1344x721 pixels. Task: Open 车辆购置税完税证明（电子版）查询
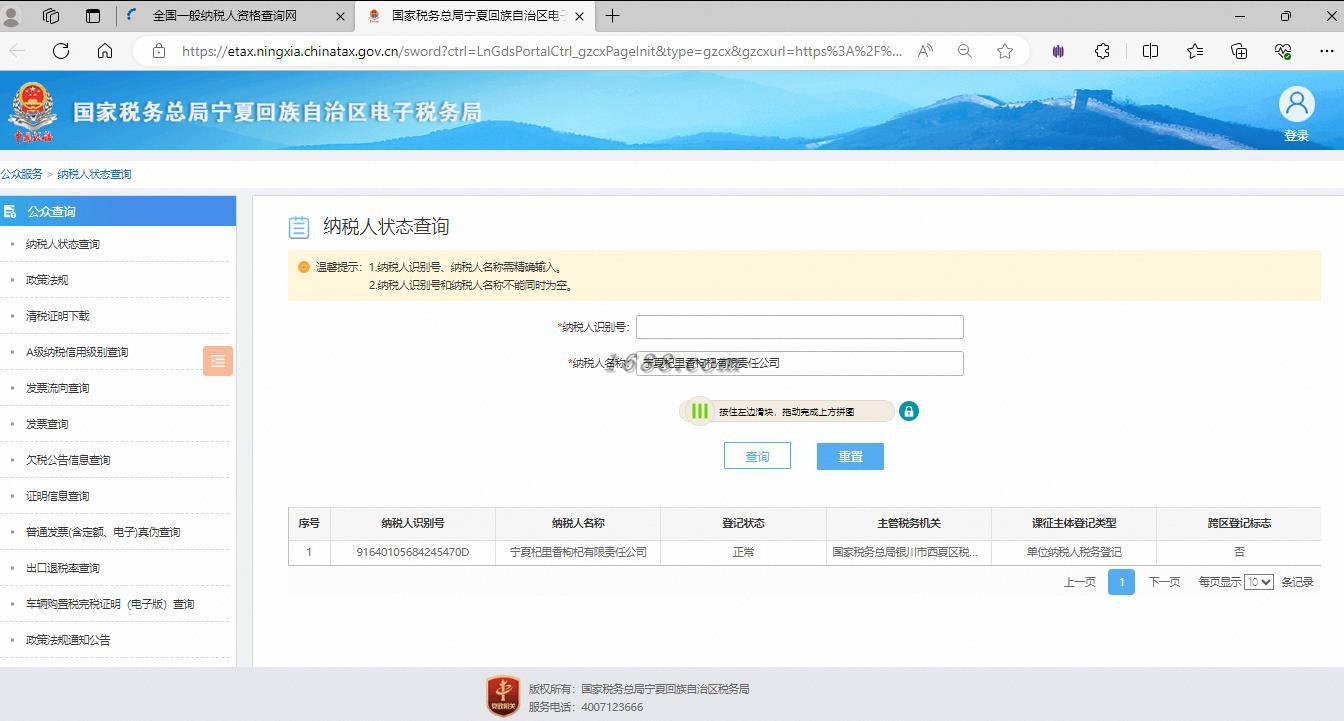click(110, 604)
